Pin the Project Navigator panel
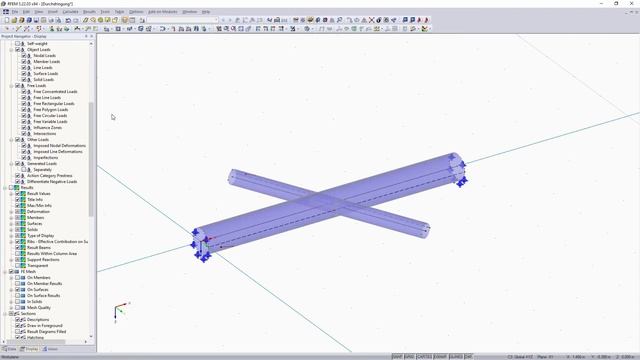The height and width of the screenshot is (360, 640). point(86,36)
